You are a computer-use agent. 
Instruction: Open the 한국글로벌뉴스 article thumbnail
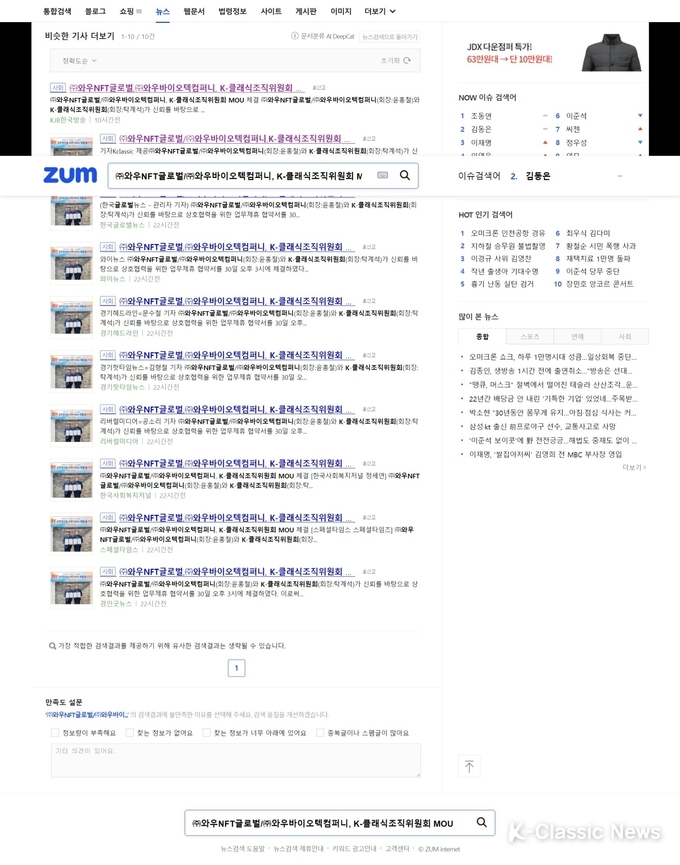(x=71, y=211)
